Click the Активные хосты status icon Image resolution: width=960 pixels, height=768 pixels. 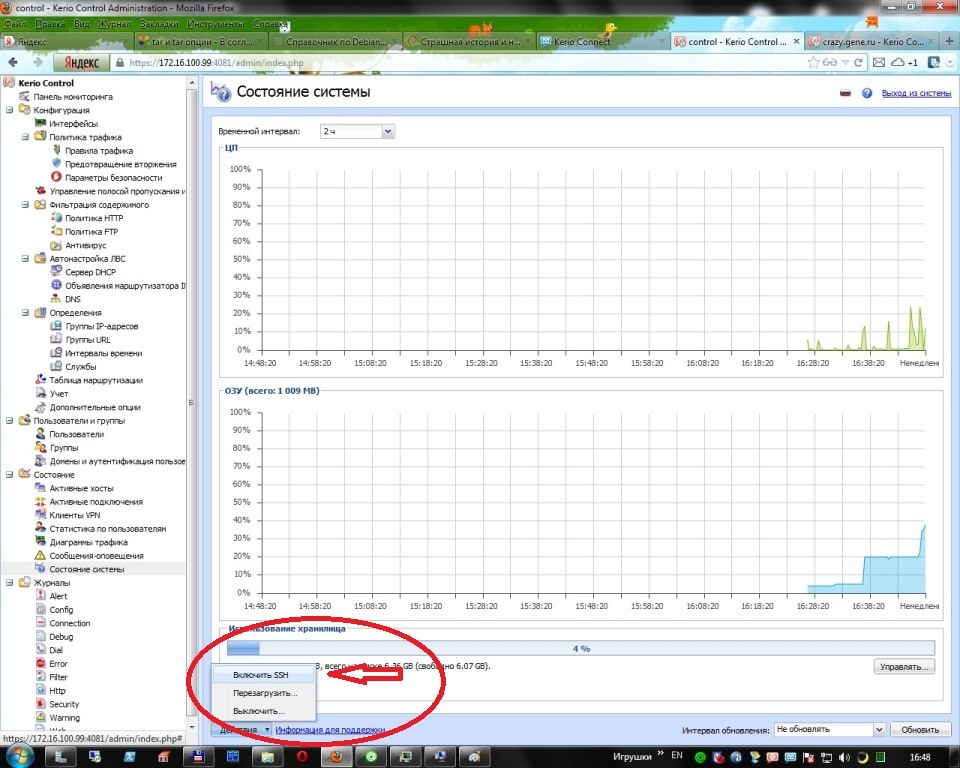coord(41,488)
